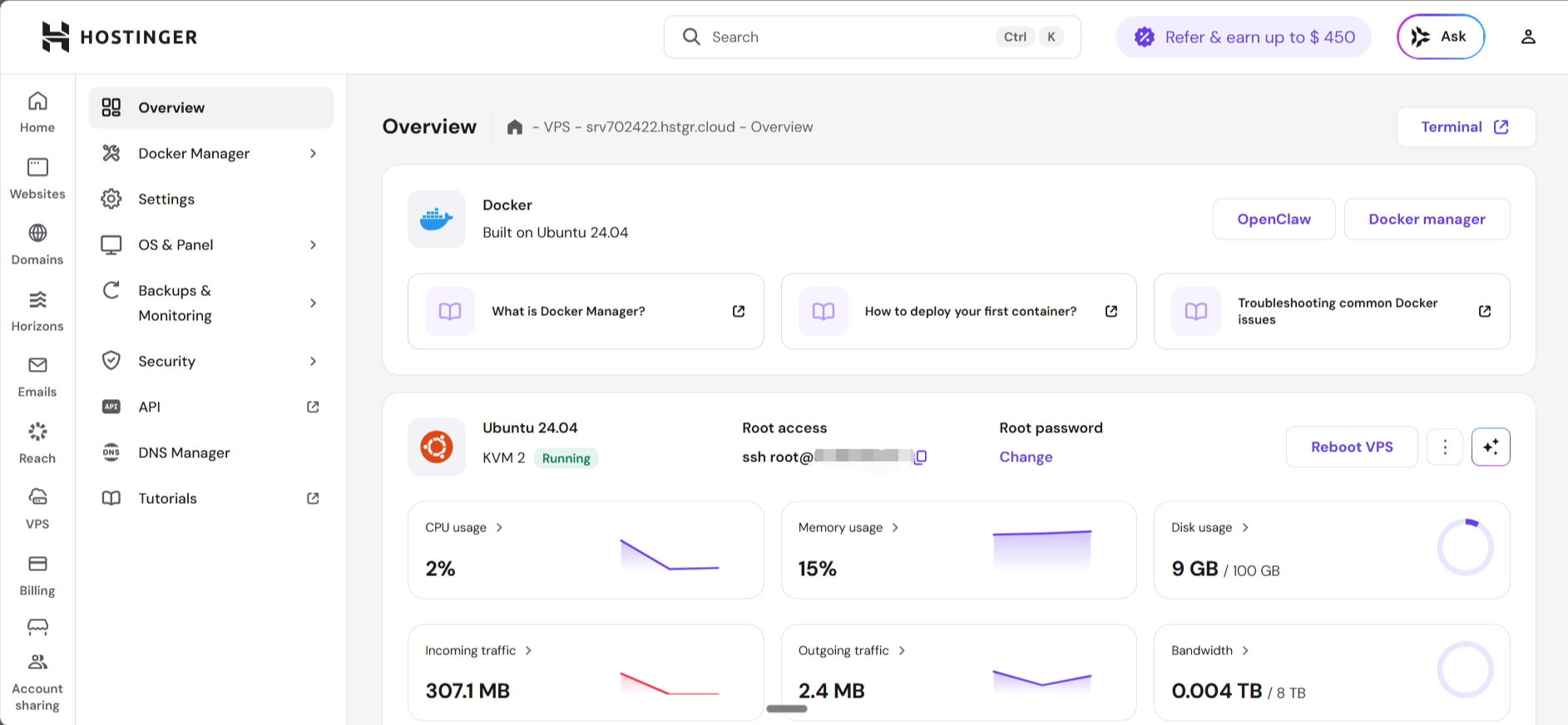Image resolution: width=1568 pixels, height=725 pixels.
Task: Open Disk usage details chevron
Action: 1245,527
